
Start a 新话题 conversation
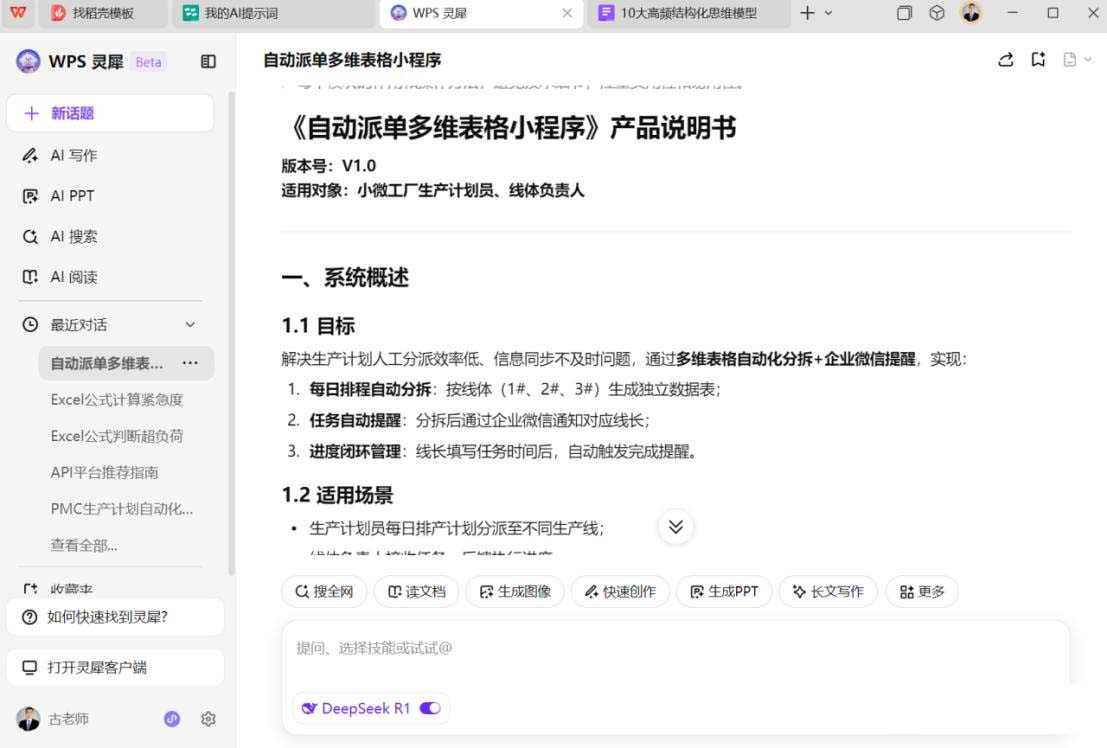click(x=110, y=113)
